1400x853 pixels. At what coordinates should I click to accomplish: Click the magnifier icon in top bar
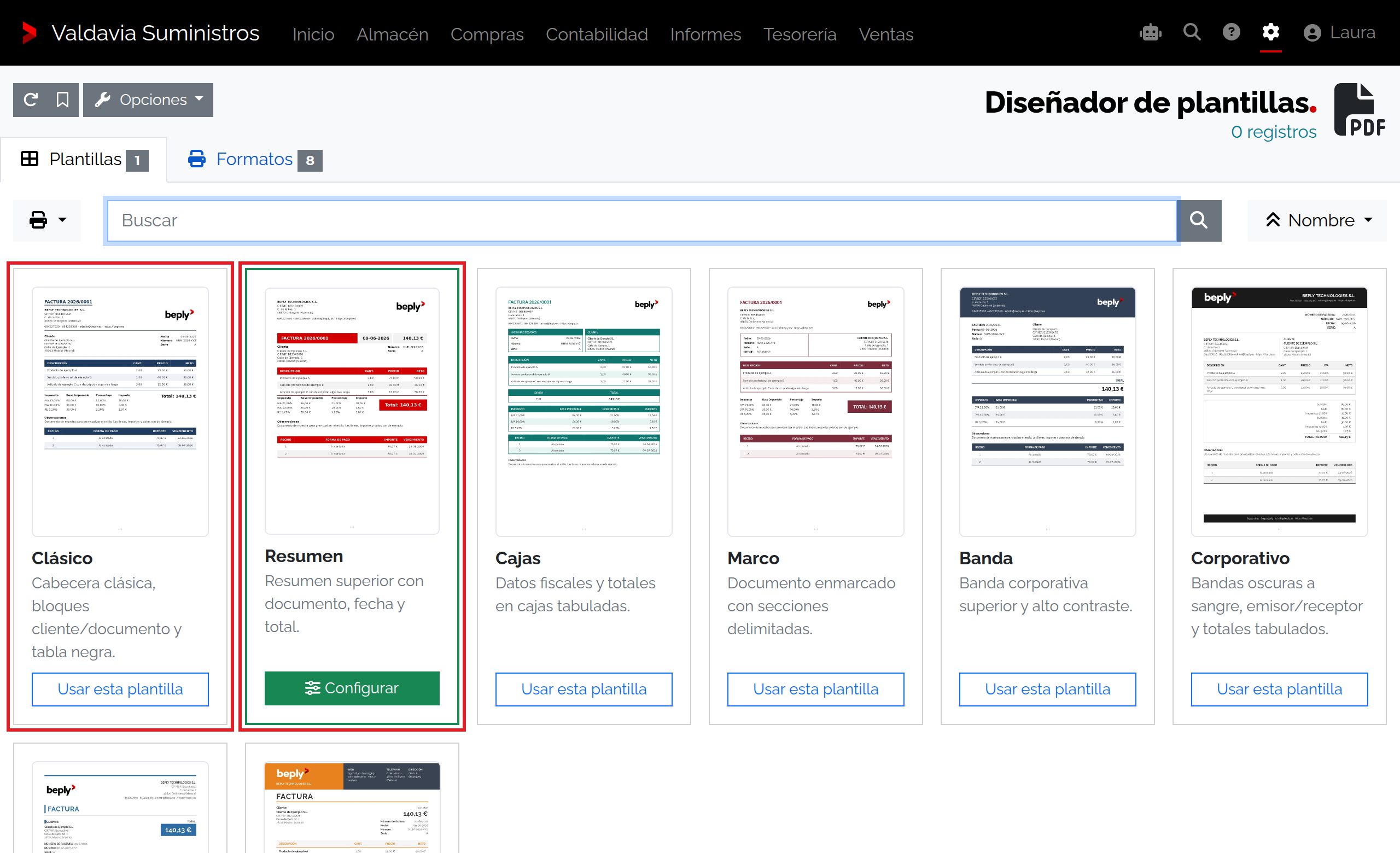tap(1192, 32)
